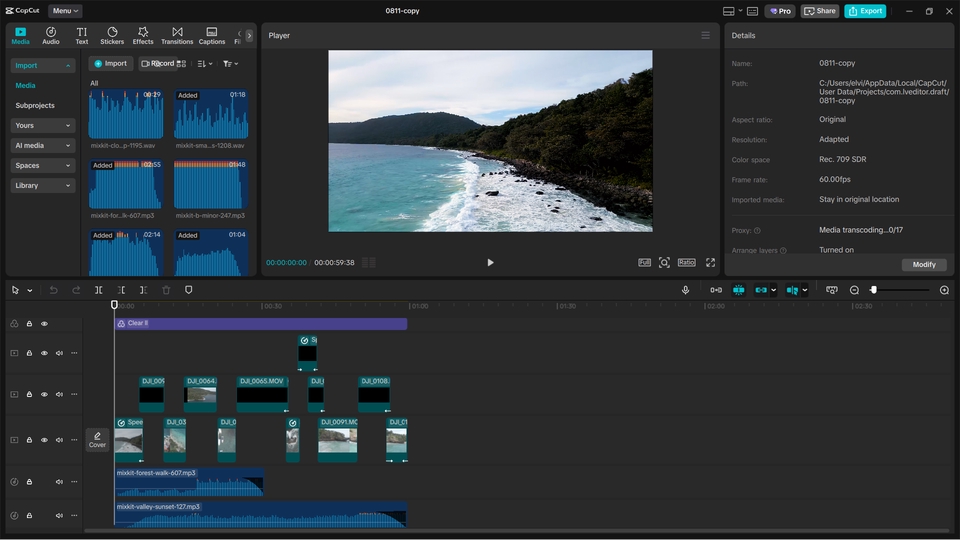The width and height of the screenshot is (960, 540).
Task: Click the Share button
Action: (x=820, y=11)
